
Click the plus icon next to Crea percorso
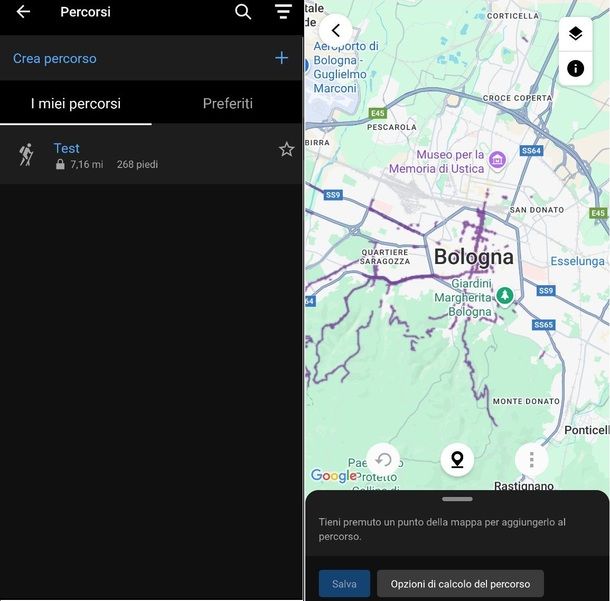tap(281, 58)
